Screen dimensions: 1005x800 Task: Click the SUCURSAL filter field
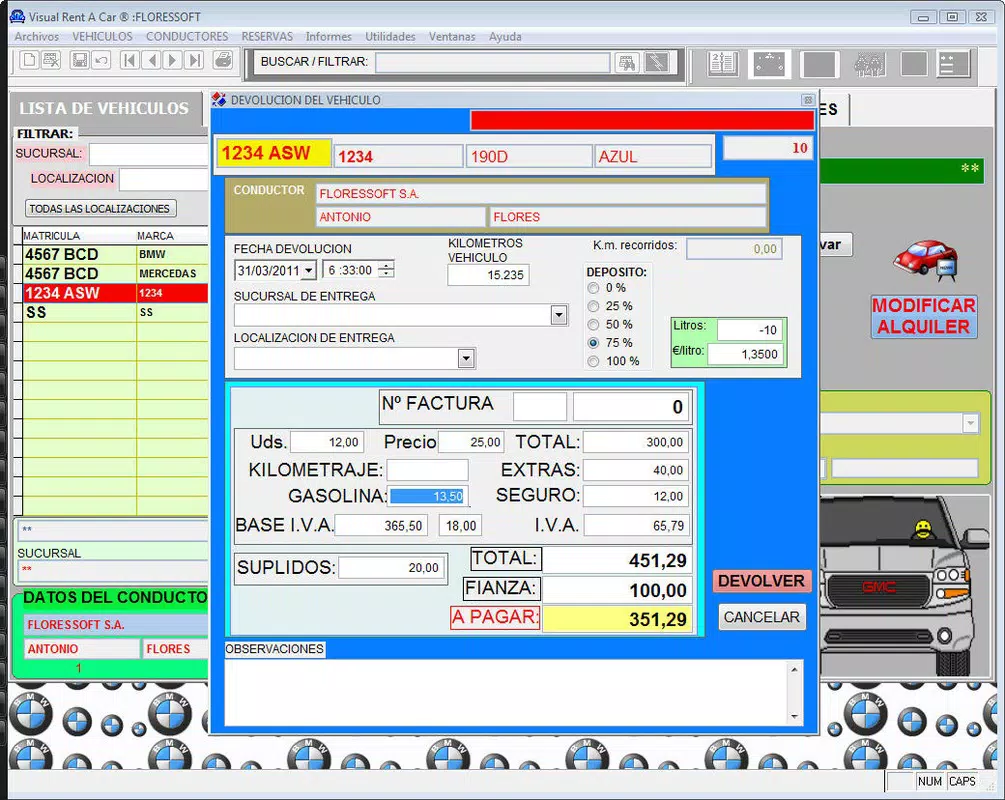tap(149, 154)
